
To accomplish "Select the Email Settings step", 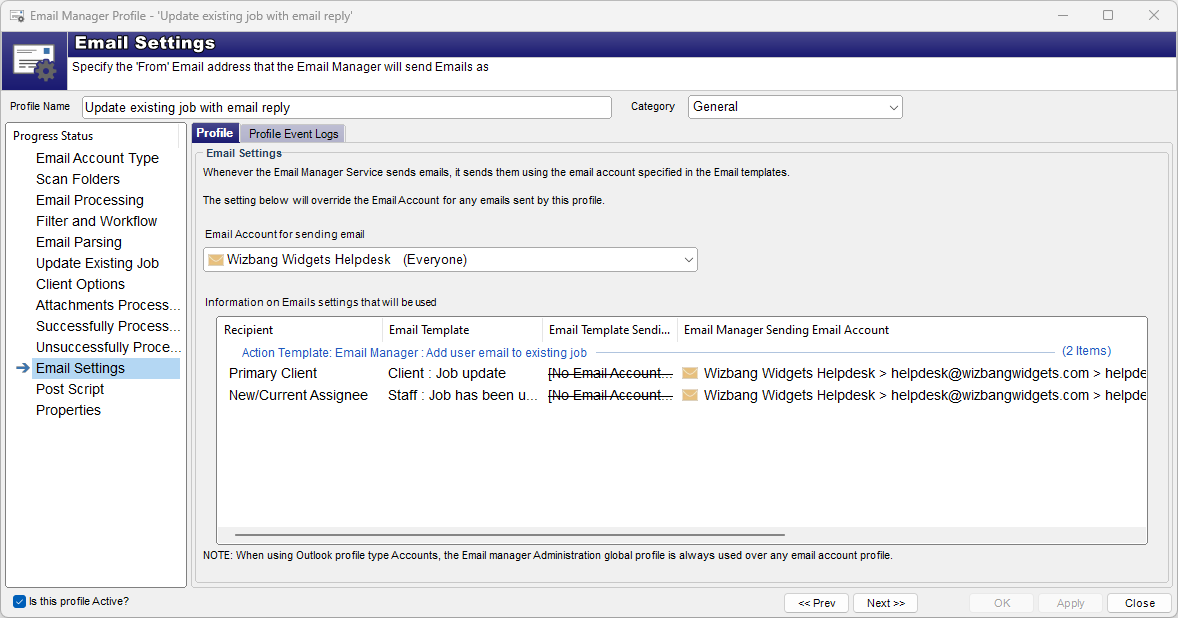I will pyautogui.click(x=106, y=368).
